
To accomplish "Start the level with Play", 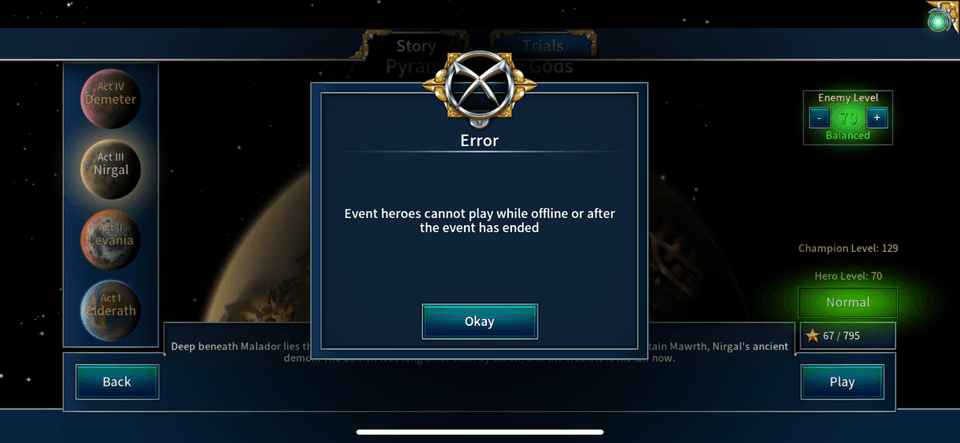I will tap(842, 382).
